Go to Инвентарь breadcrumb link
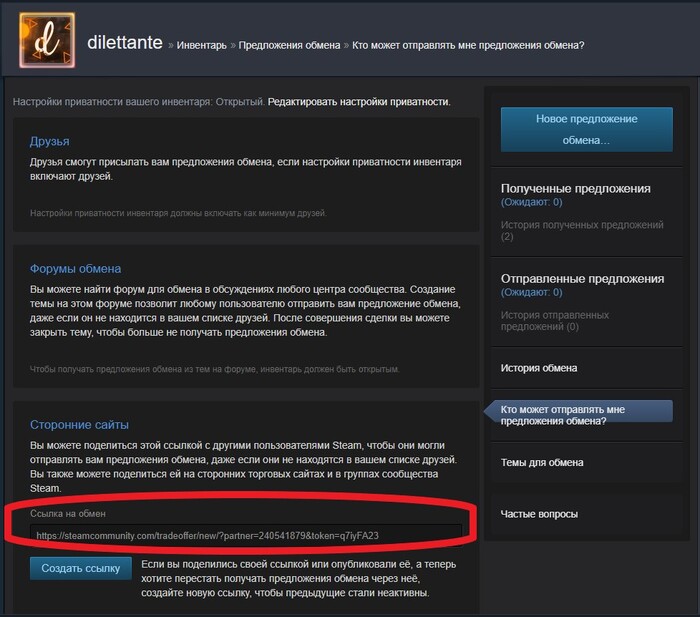This screenshot has width=700, height=617. [x=201, y=46]
